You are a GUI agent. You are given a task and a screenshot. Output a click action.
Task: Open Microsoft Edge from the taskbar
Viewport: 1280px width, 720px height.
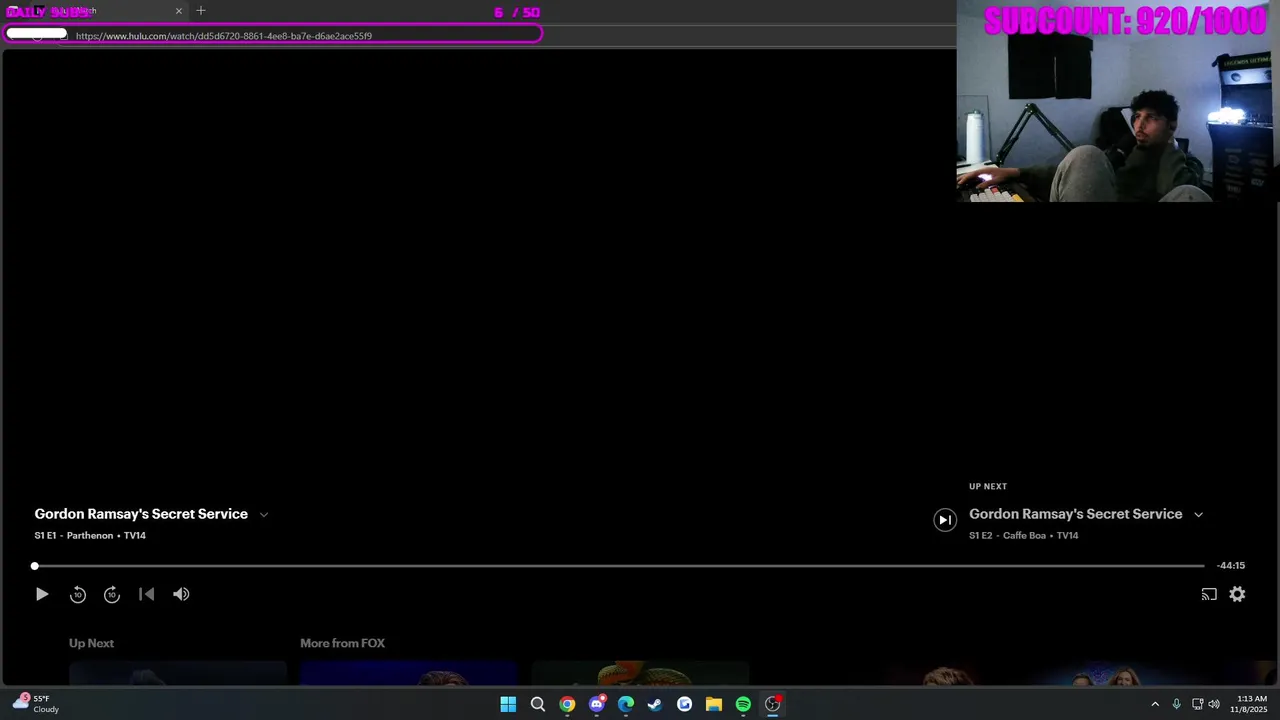(626, 704)
